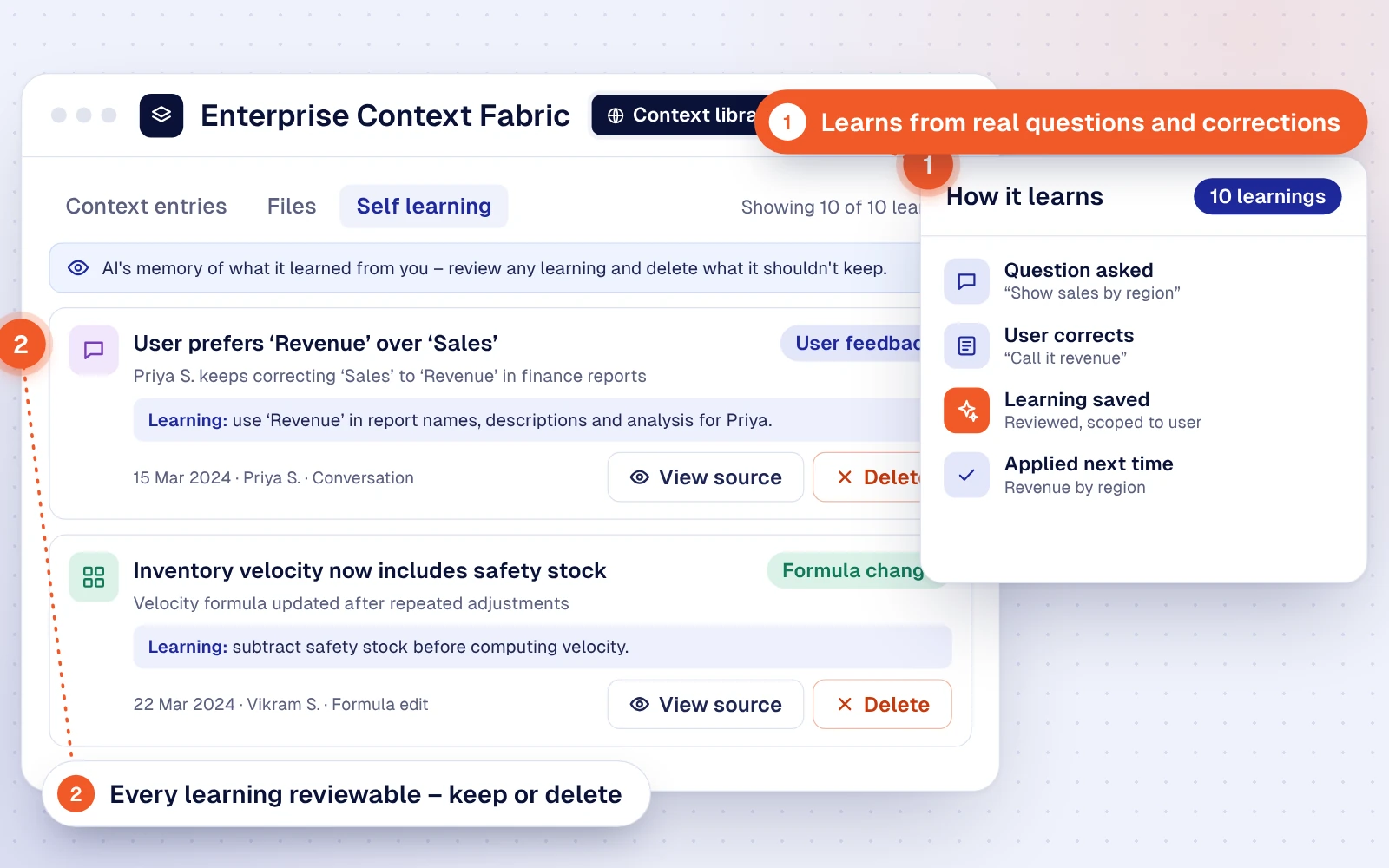1389x868 pixels.
Task: Click the grid icon on the Inventory velocity card
Action: 94,577
